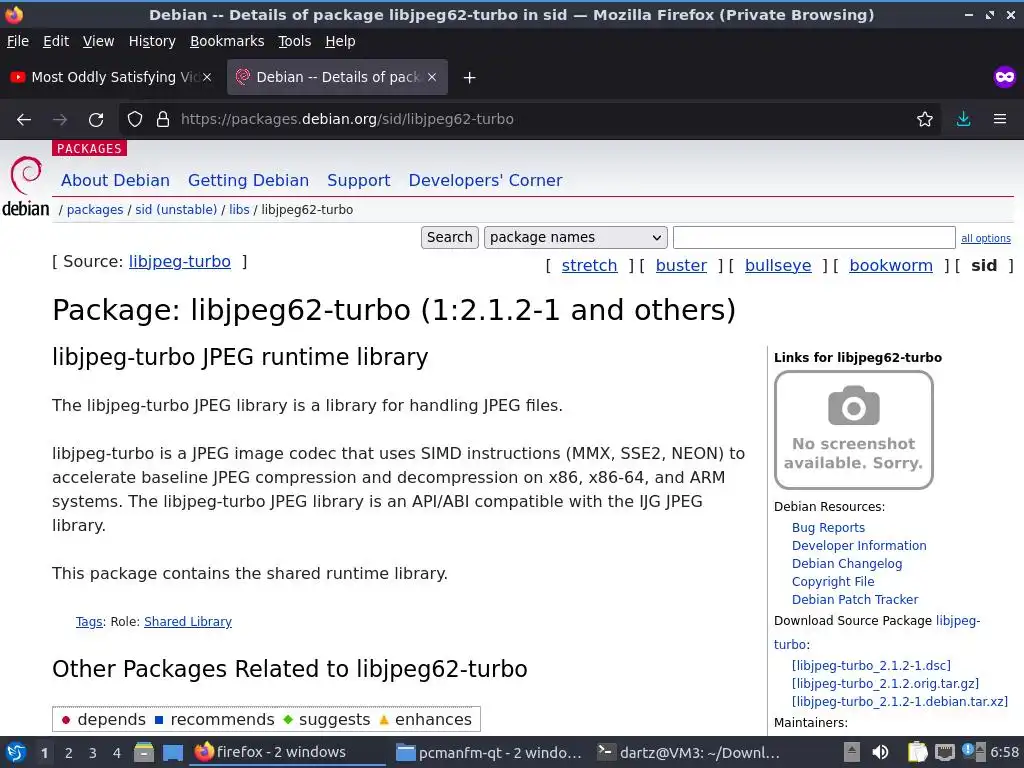Click the private browsing mask icon

(x=1004, y=77)
